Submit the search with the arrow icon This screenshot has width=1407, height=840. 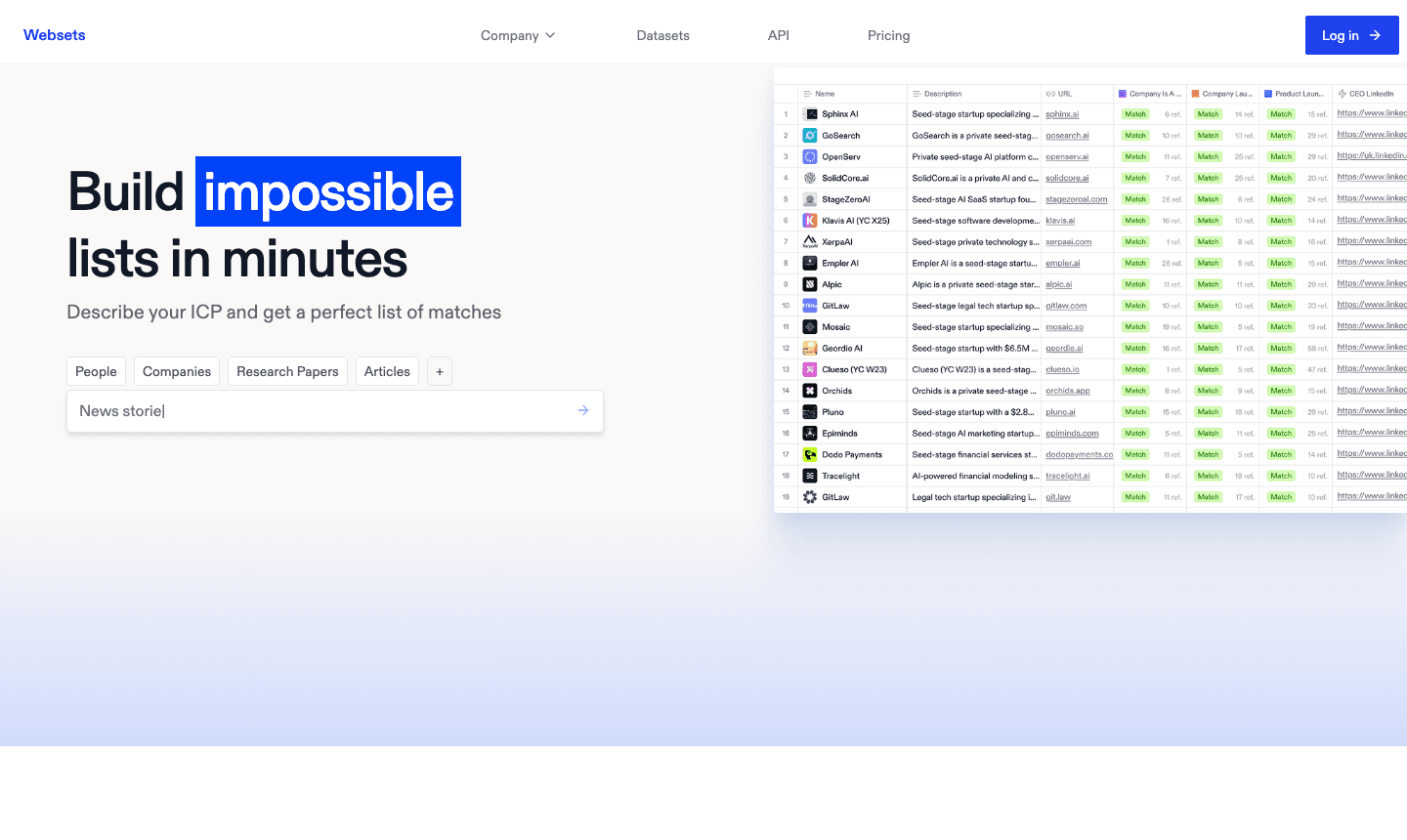pyautogui.click(x=583, y=411)
